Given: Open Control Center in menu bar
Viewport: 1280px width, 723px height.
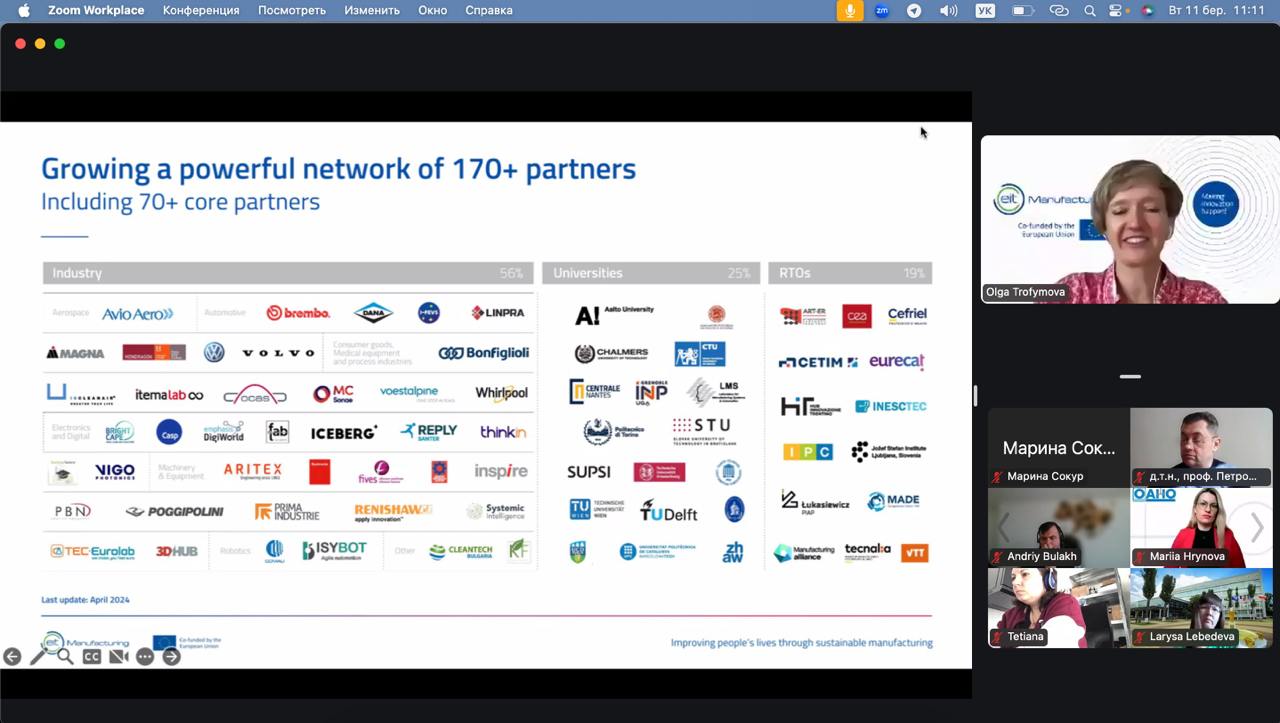Looking at the screenshot, I should point(1117,10).
